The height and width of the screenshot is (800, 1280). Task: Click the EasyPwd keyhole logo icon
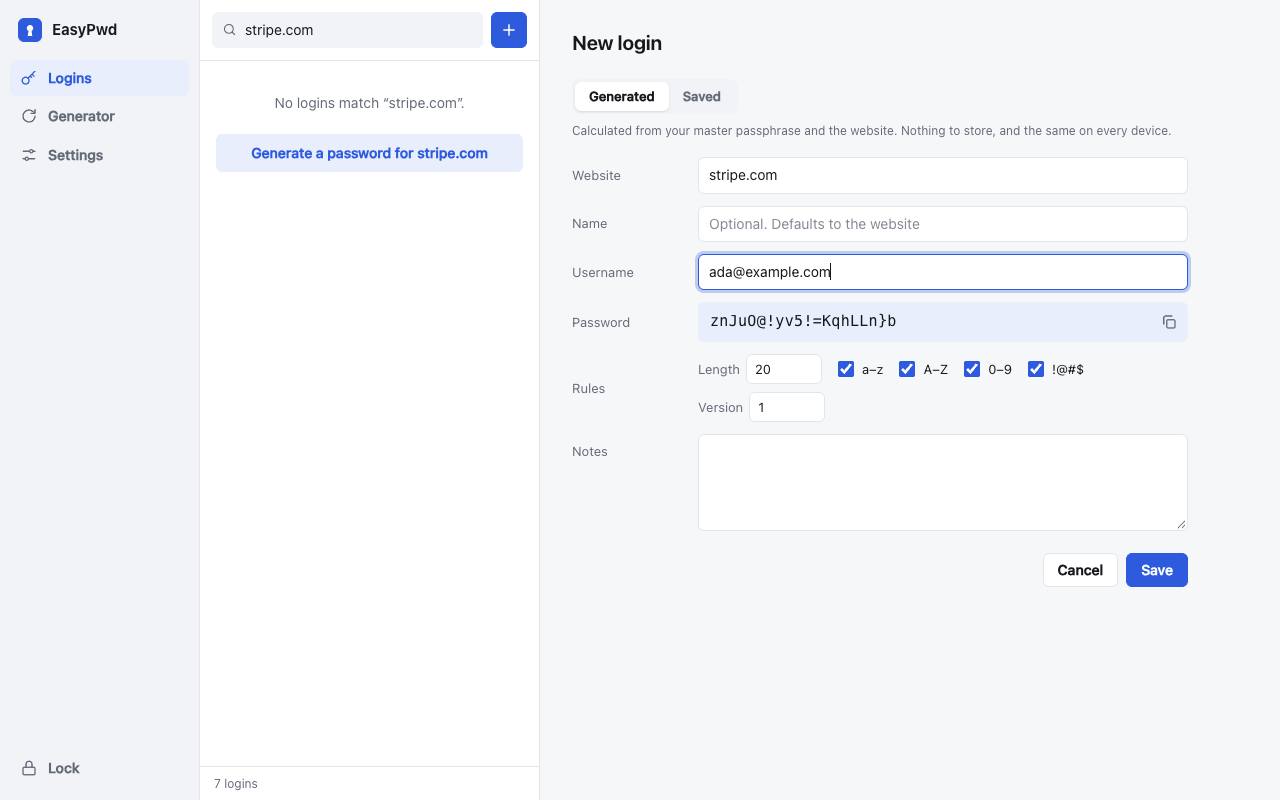point(30,30)
